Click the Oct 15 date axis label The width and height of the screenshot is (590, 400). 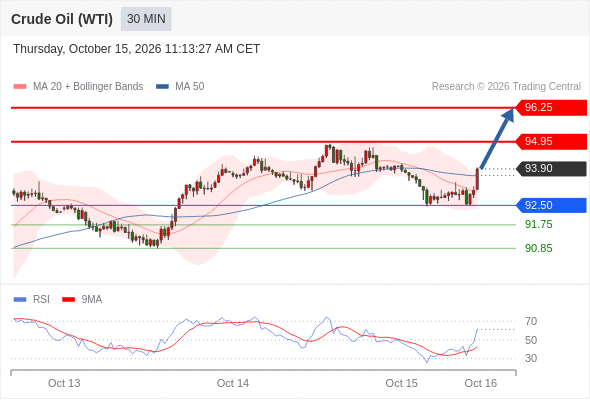pos(401,383)
